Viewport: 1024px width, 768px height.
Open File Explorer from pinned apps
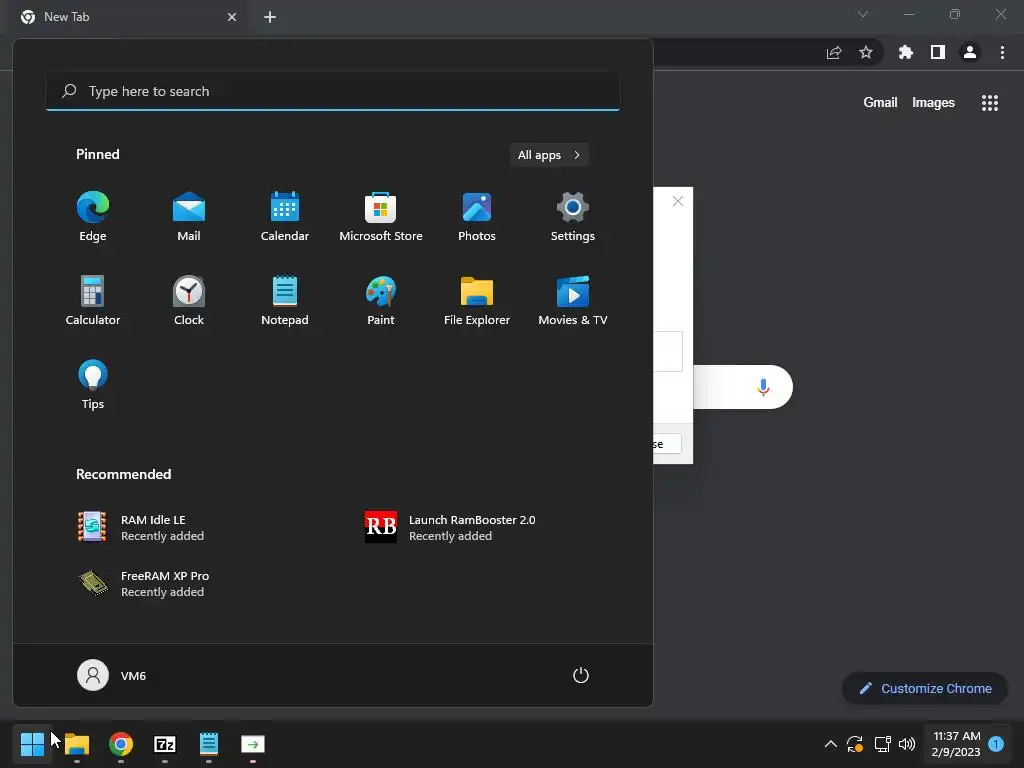pyautogui.click(x=477, y=300)
